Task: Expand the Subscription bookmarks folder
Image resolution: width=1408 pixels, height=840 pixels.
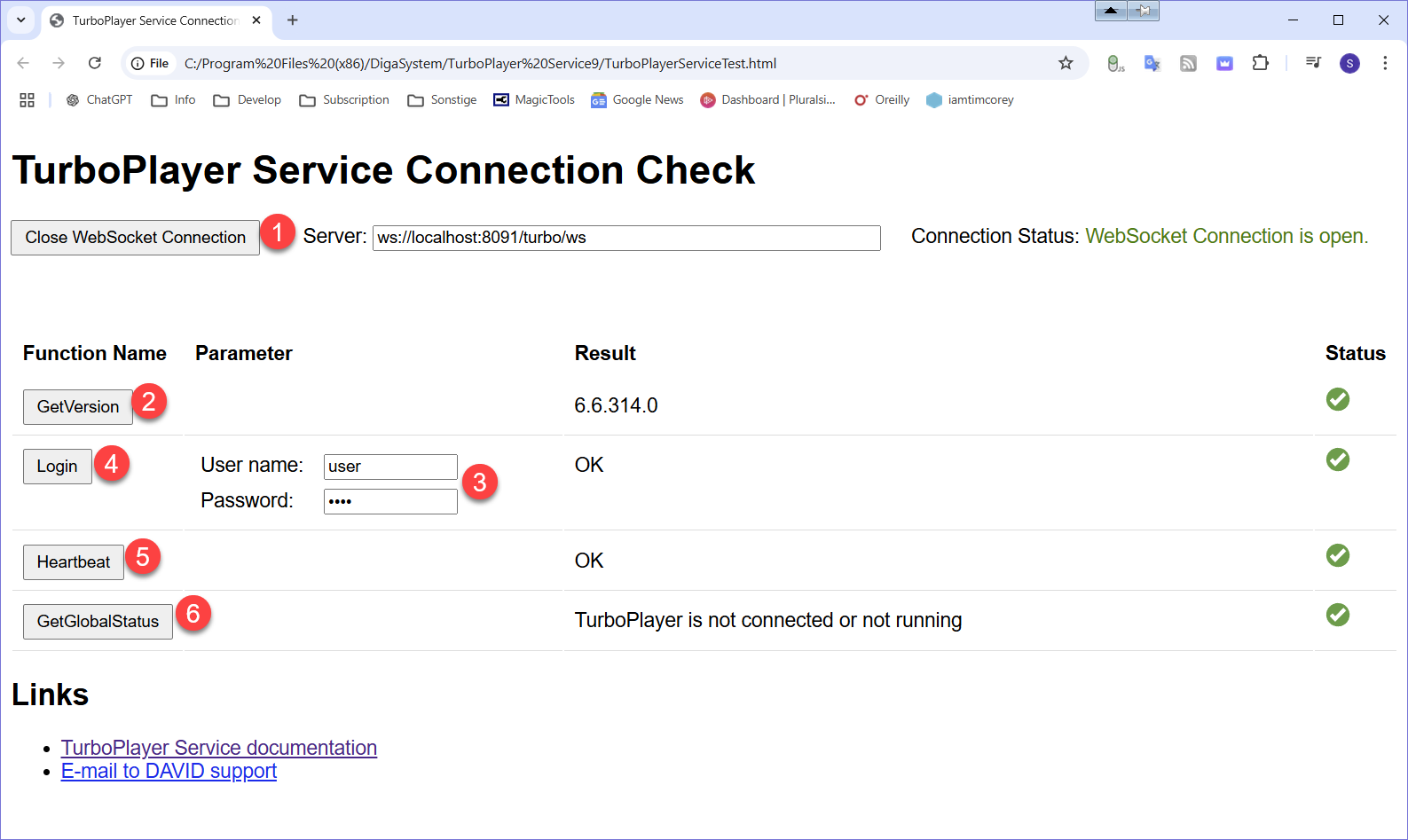Action: (344, 100)
